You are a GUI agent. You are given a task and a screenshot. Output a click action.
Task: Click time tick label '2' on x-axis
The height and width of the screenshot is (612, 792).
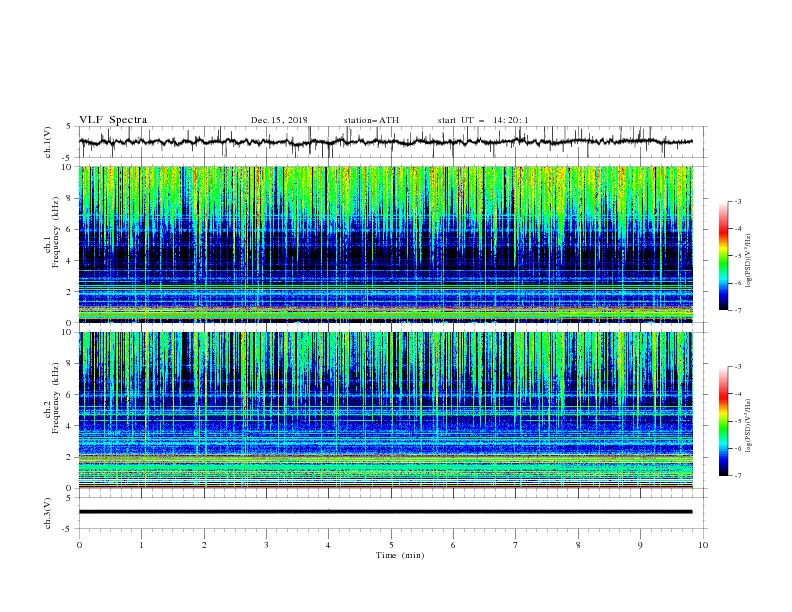point(204,545)
